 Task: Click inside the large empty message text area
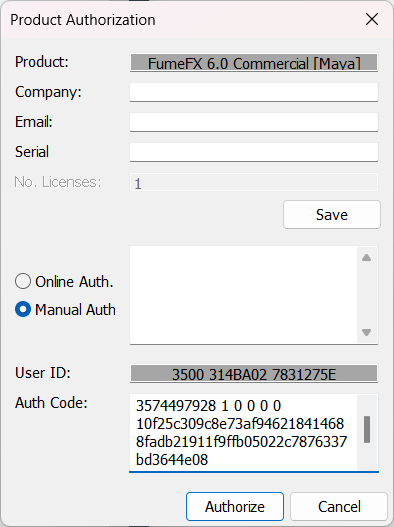(x=243, y=295)
